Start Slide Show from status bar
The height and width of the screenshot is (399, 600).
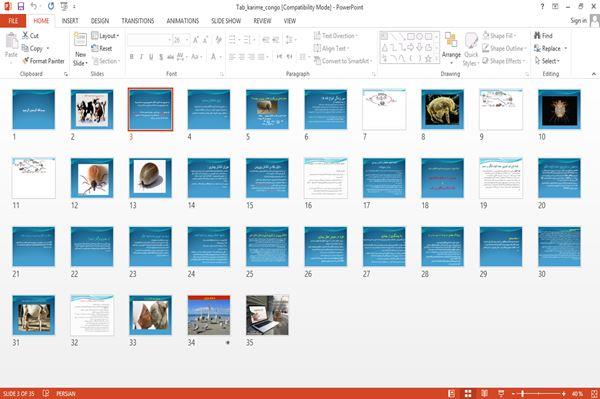(501, 393)
